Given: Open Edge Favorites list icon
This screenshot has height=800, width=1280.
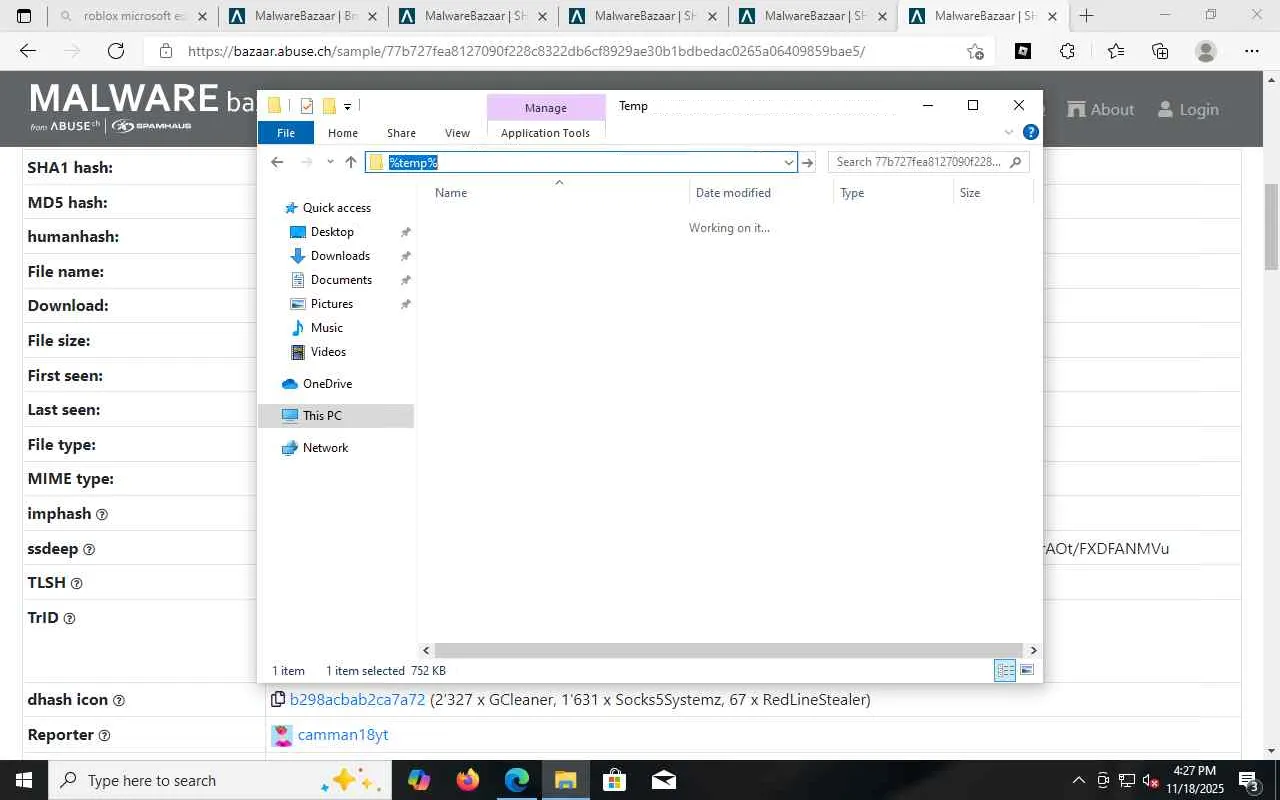Looking at the screenshot, I should (1115, 51).
